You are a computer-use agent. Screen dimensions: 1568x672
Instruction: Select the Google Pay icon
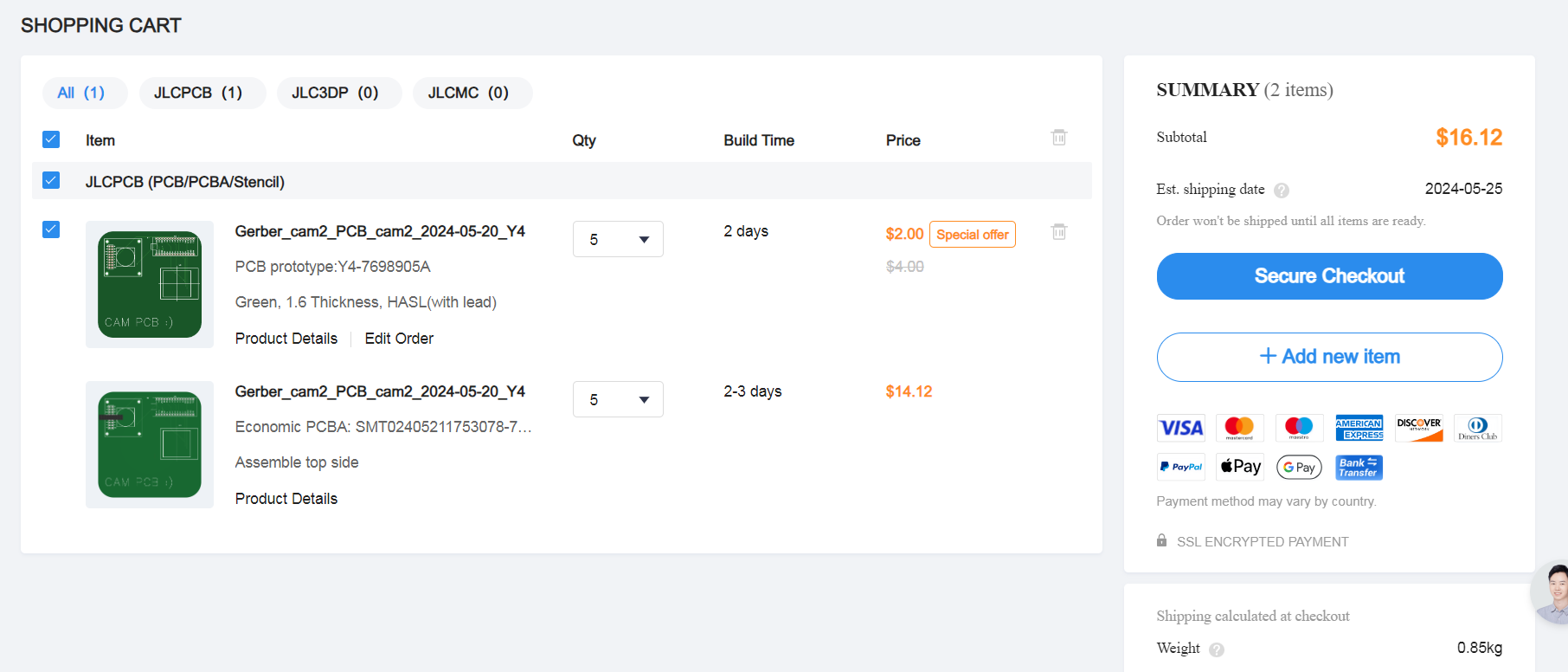coord(1299,467)
